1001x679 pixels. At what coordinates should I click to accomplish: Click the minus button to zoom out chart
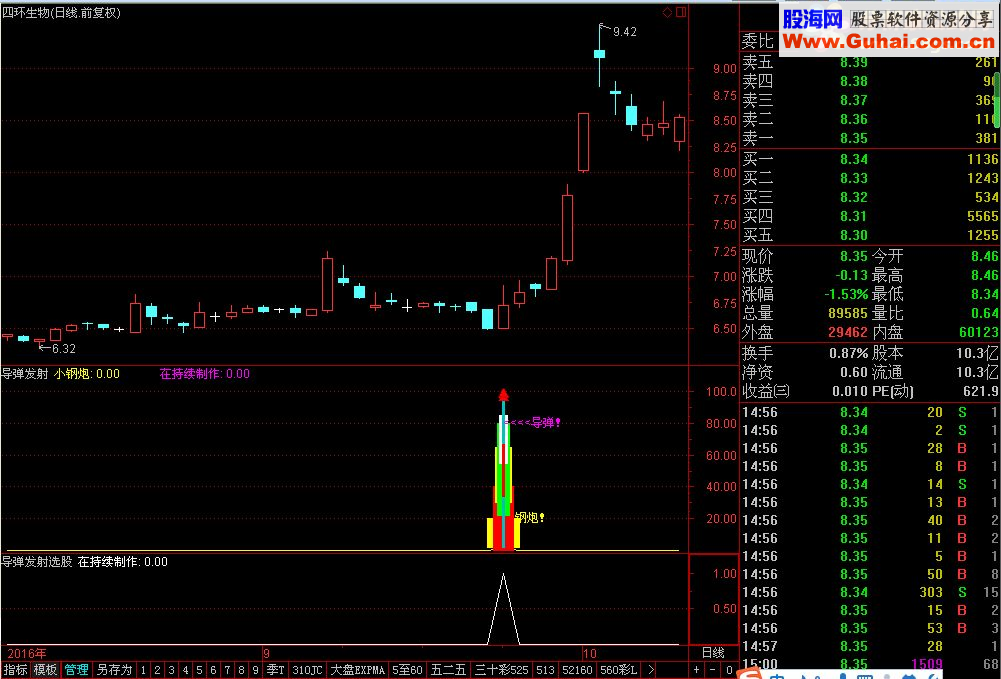click(x=713, y=670)
